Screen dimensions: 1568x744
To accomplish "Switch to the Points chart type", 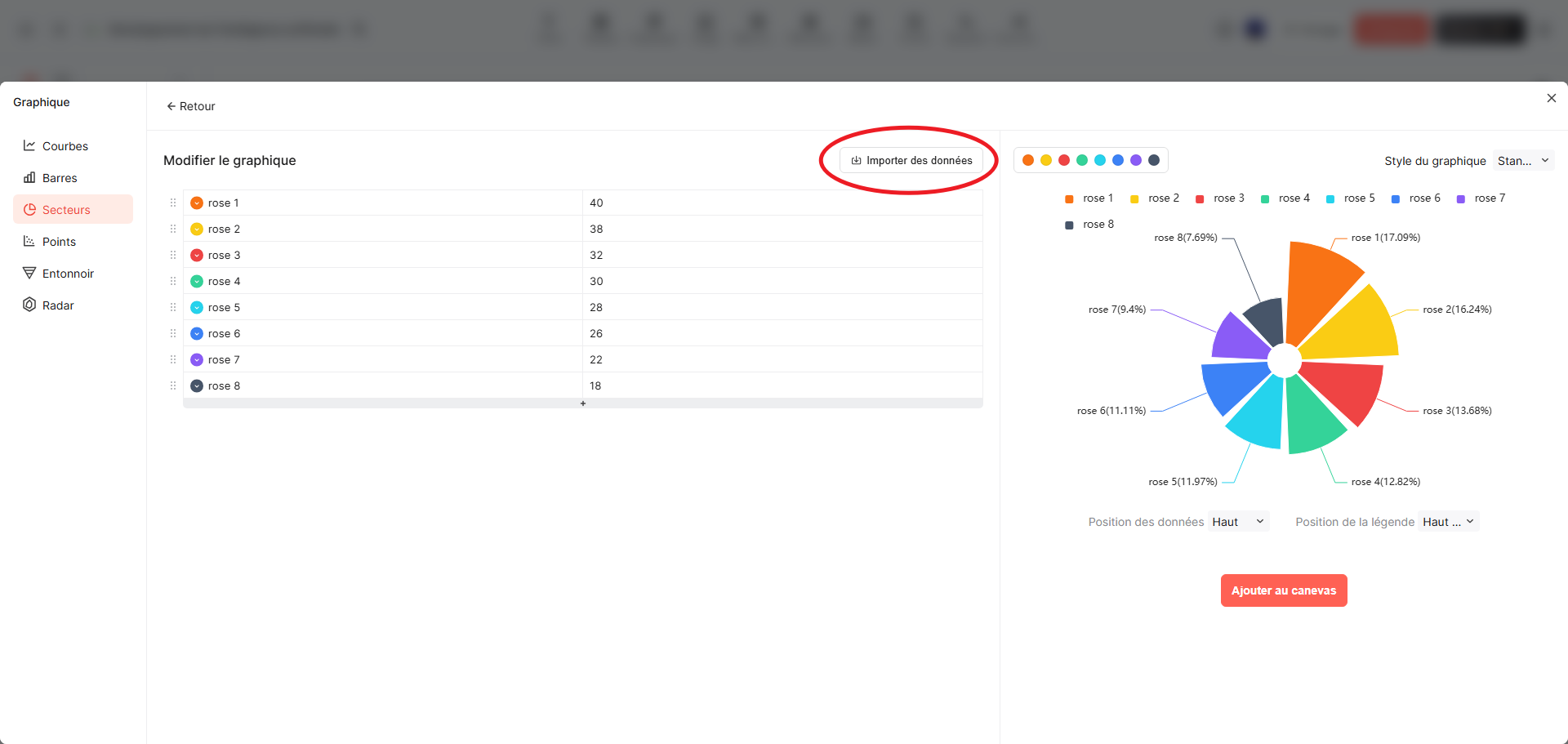I will 73,242.
